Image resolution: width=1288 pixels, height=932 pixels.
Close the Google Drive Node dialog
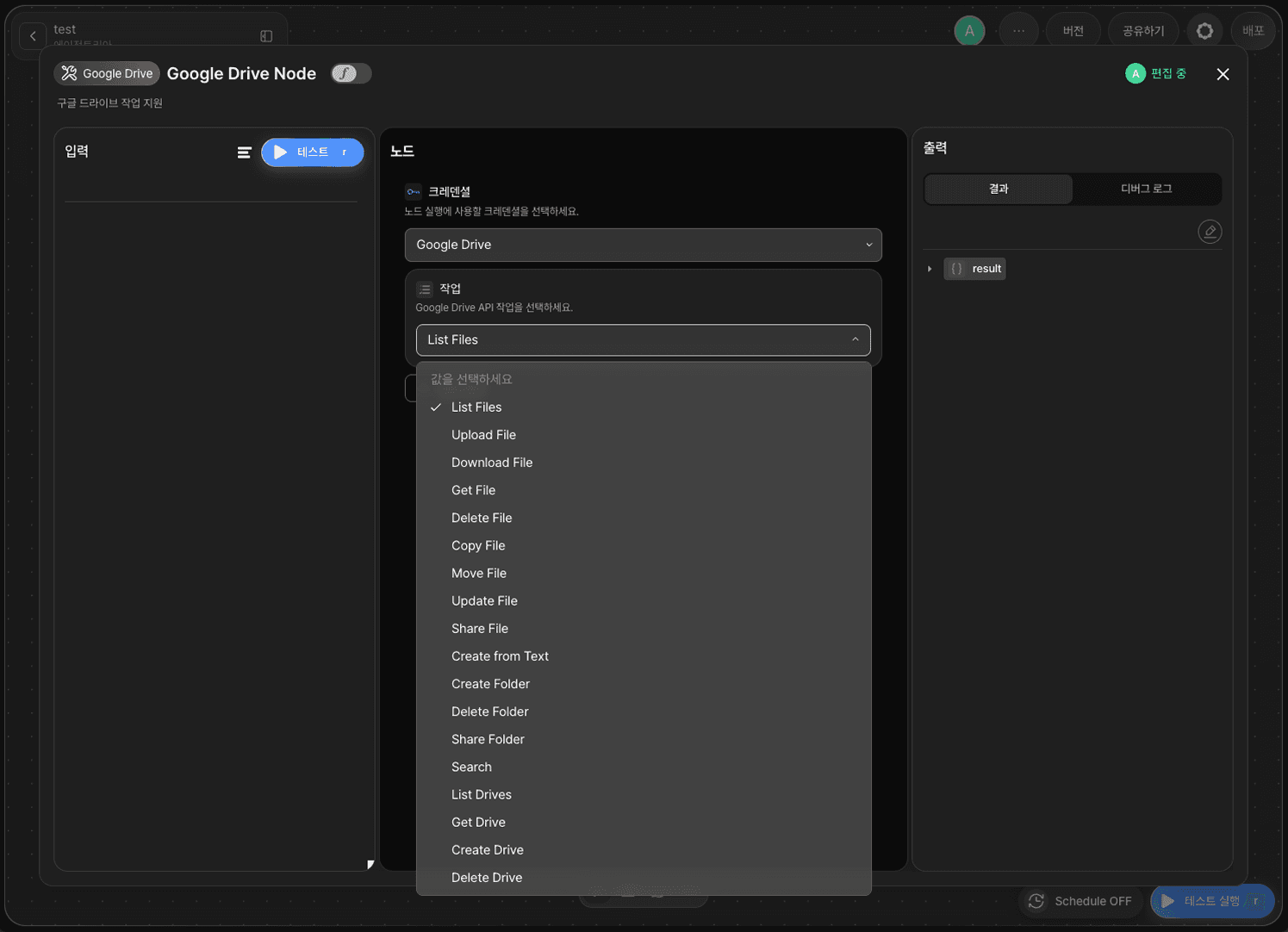1223,74
